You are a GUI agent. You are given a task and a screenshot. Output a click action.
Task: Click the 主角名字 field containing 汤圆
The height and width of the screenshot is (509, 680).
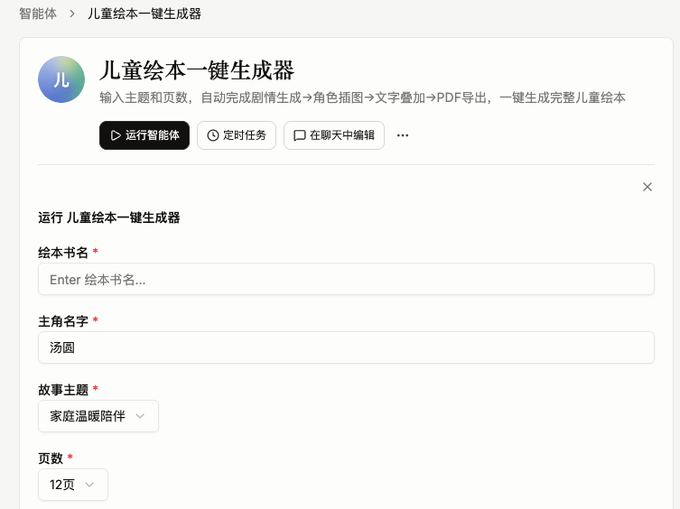[346, 347]
